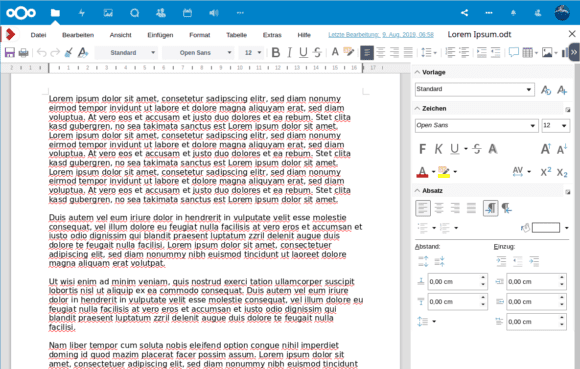Expand the toolbar overflow chevron

tap(574, 53)
